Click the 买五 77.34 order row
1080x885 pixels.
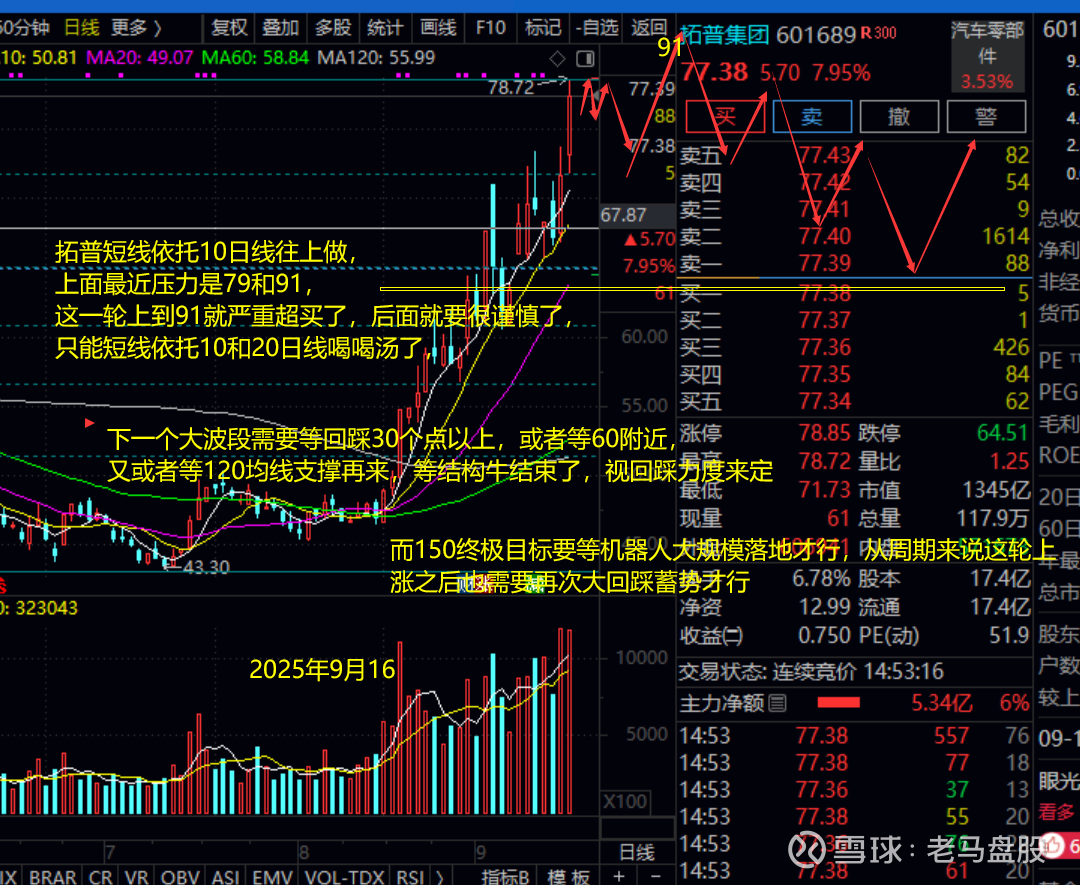pos(854,401)
